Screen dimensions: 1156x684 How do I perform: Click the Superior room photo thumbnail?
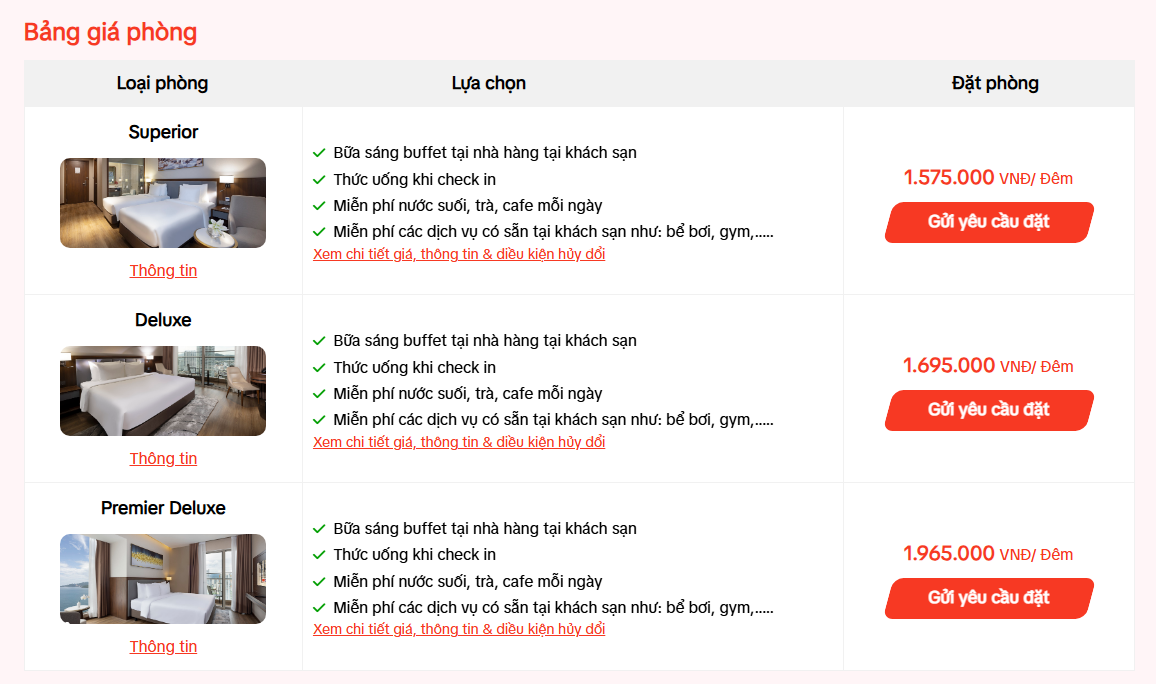(x=163, y=203)
